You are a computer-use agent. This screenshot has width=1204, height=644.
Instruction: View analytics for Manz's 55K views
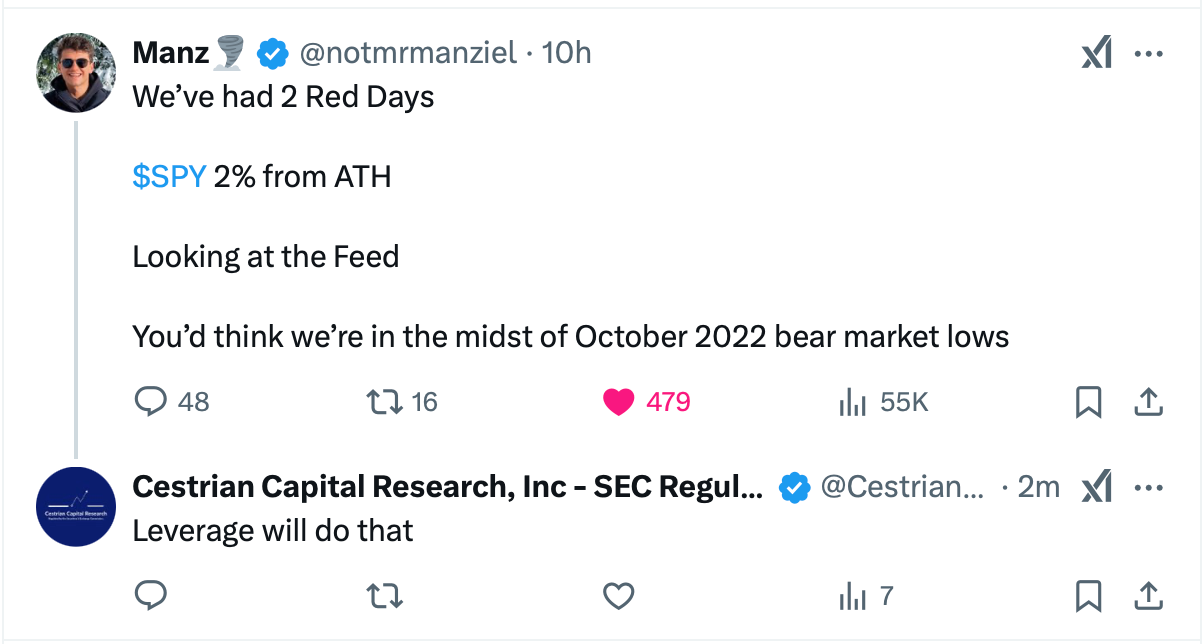pos(851,402)
